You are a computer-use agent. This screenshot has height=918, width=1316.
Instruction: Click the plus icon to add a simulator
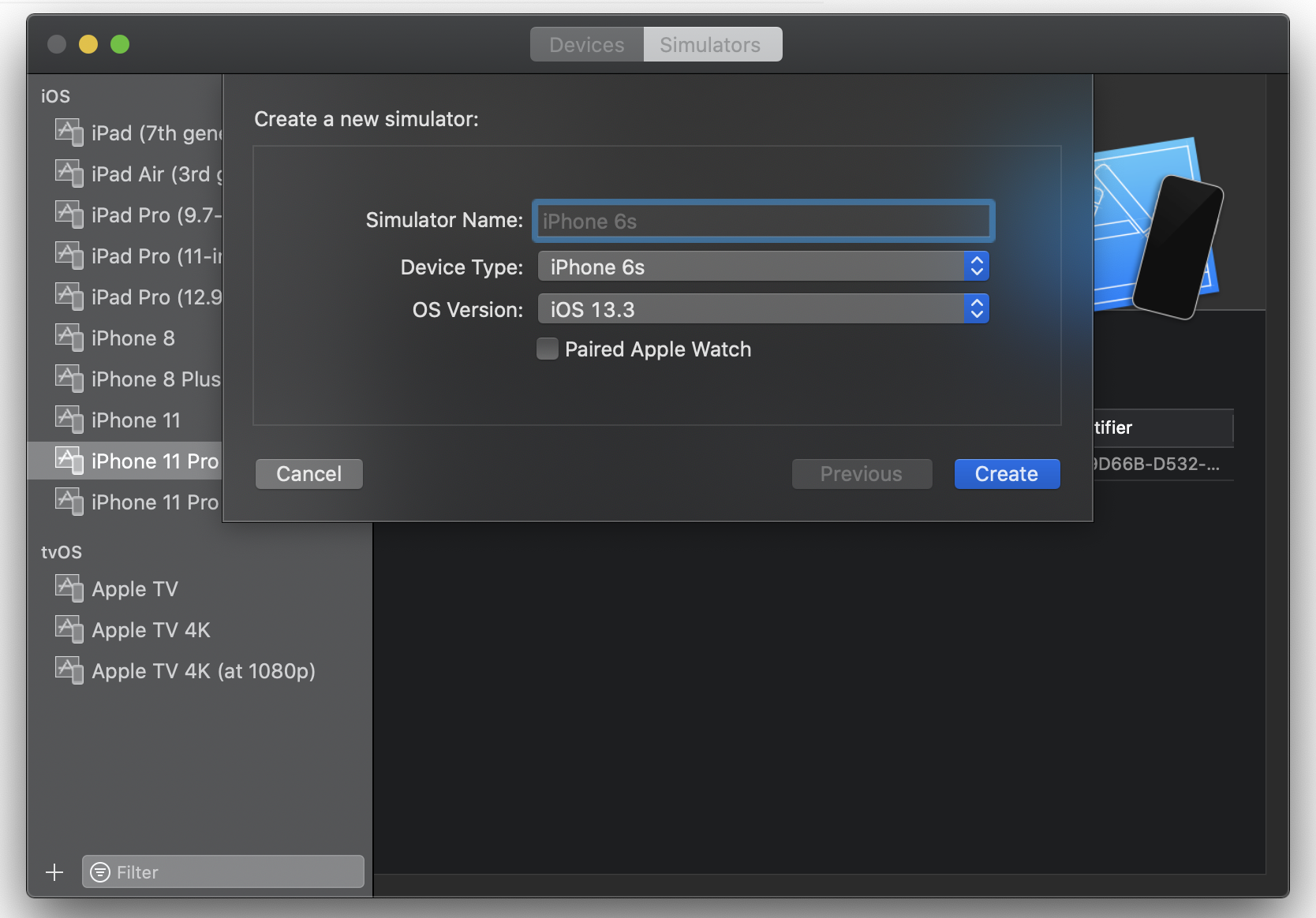click(54, 871)
